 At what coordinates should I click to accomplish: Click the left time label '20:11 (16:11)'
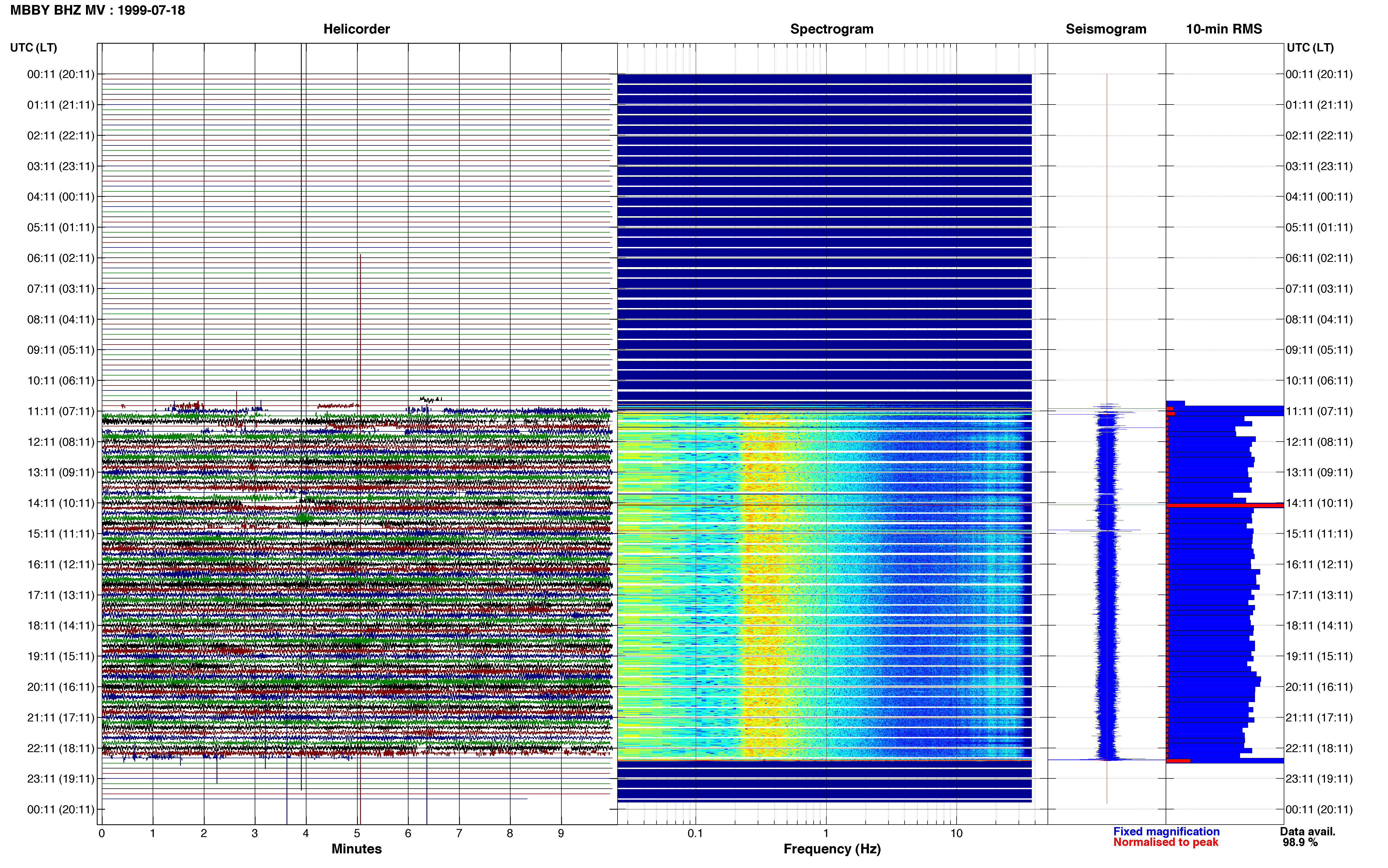tap(61, 687)
